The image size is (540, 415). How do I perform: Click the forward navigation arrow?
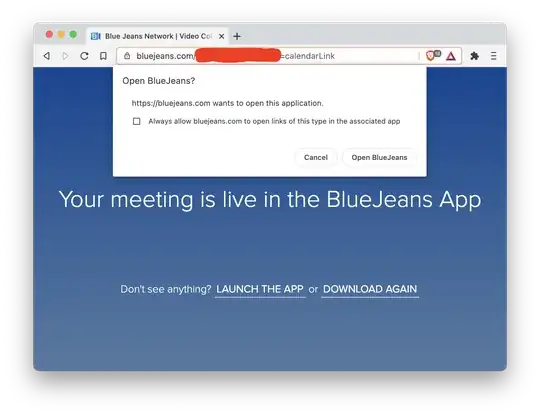[x=65, y=56]
